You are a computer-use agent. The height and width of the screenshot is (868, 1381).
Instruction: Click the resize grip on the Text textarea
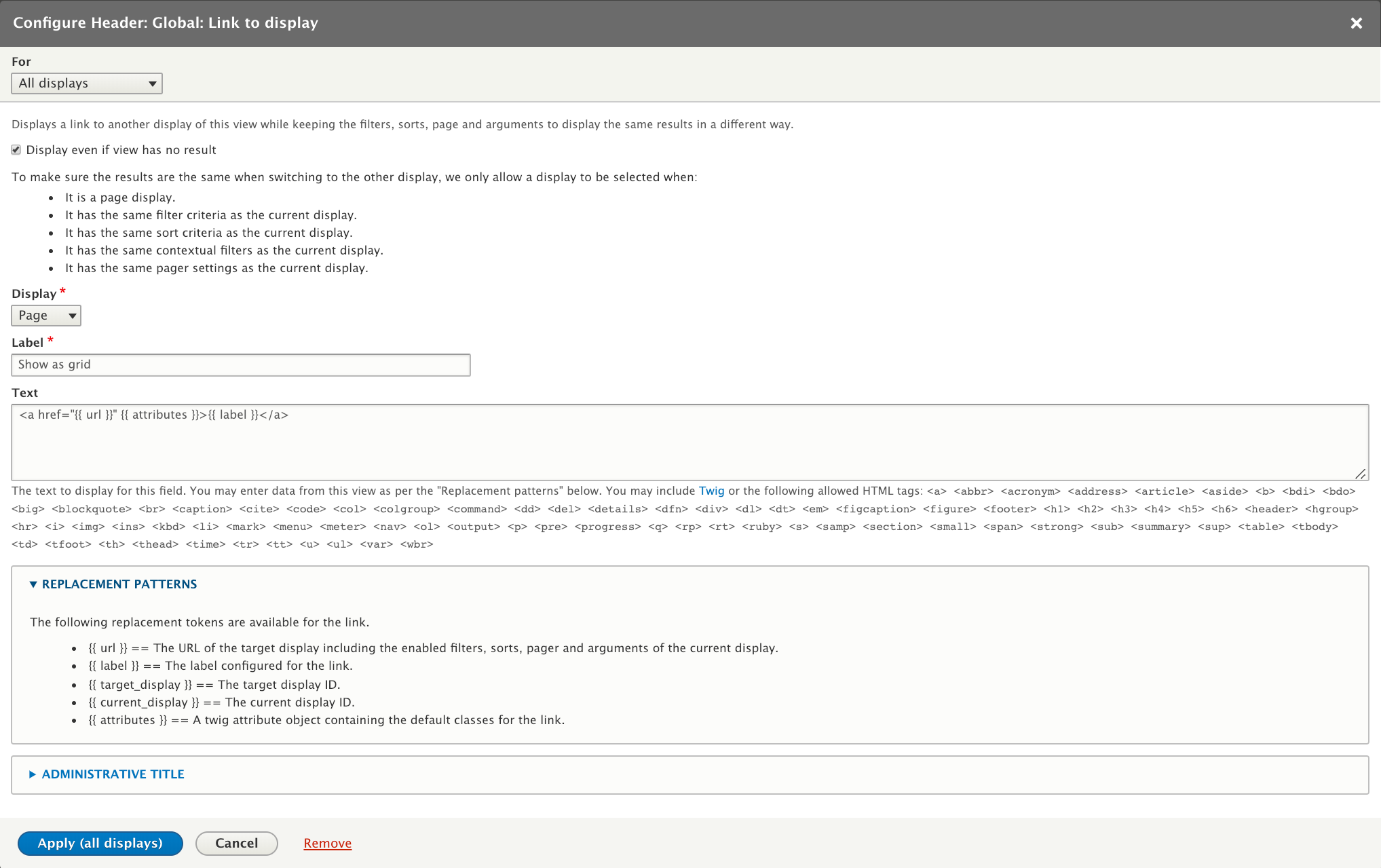(x=1362, y=473)
